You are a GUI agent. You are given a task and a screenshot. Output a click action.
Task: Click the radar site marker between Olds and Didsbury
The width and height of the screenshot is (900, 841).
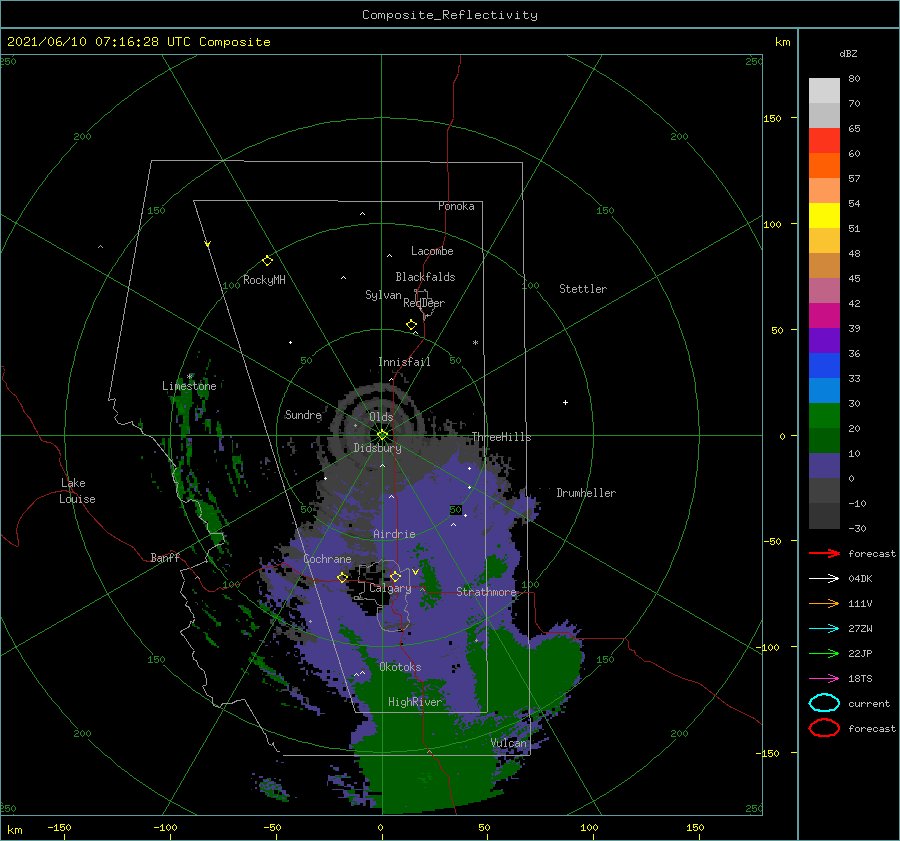[x=382, y=435]
